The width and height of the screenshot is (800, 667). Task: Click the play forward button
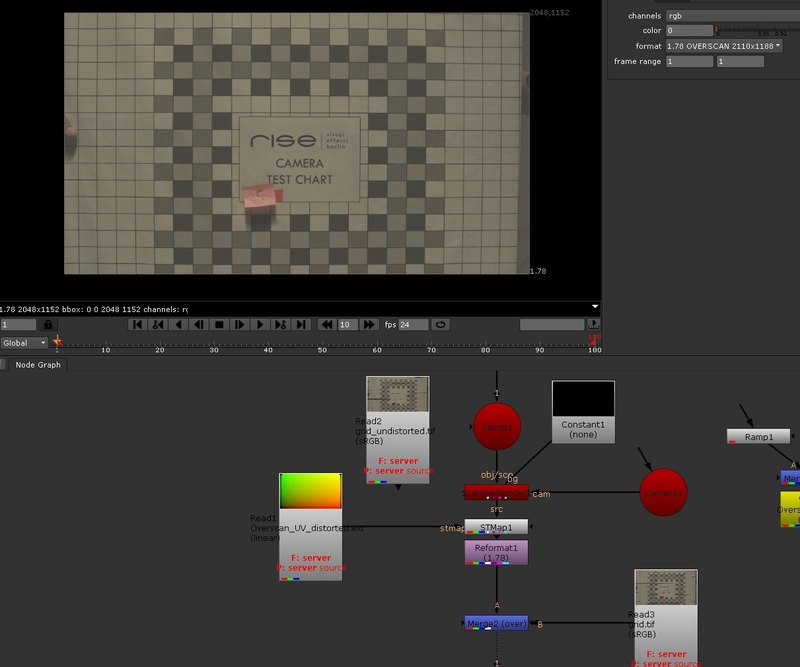click(260, 325)
